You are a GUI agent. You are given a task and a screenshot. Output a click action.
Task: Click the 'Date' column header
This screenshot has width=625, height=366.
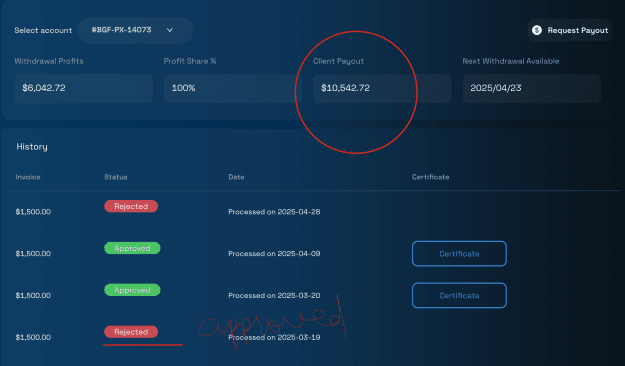[236, 177]
